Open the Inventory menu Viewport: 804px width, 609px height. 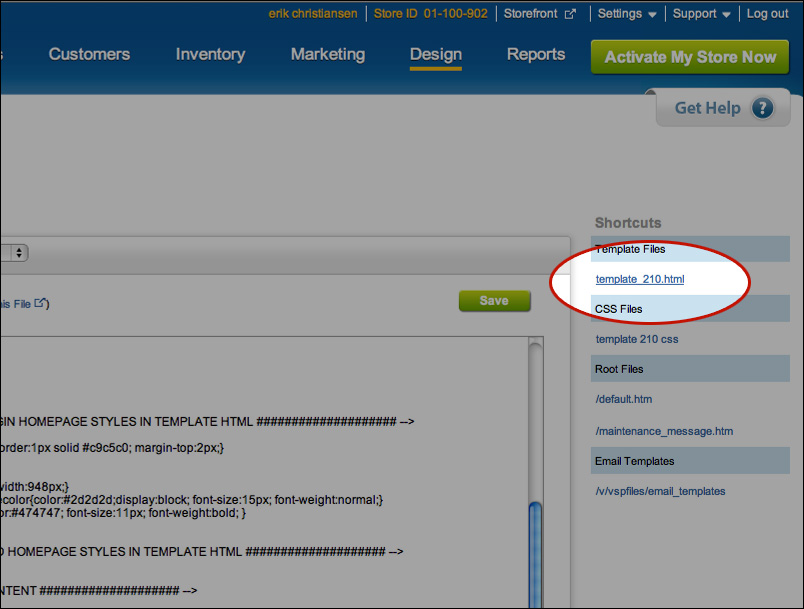[210, 54]
